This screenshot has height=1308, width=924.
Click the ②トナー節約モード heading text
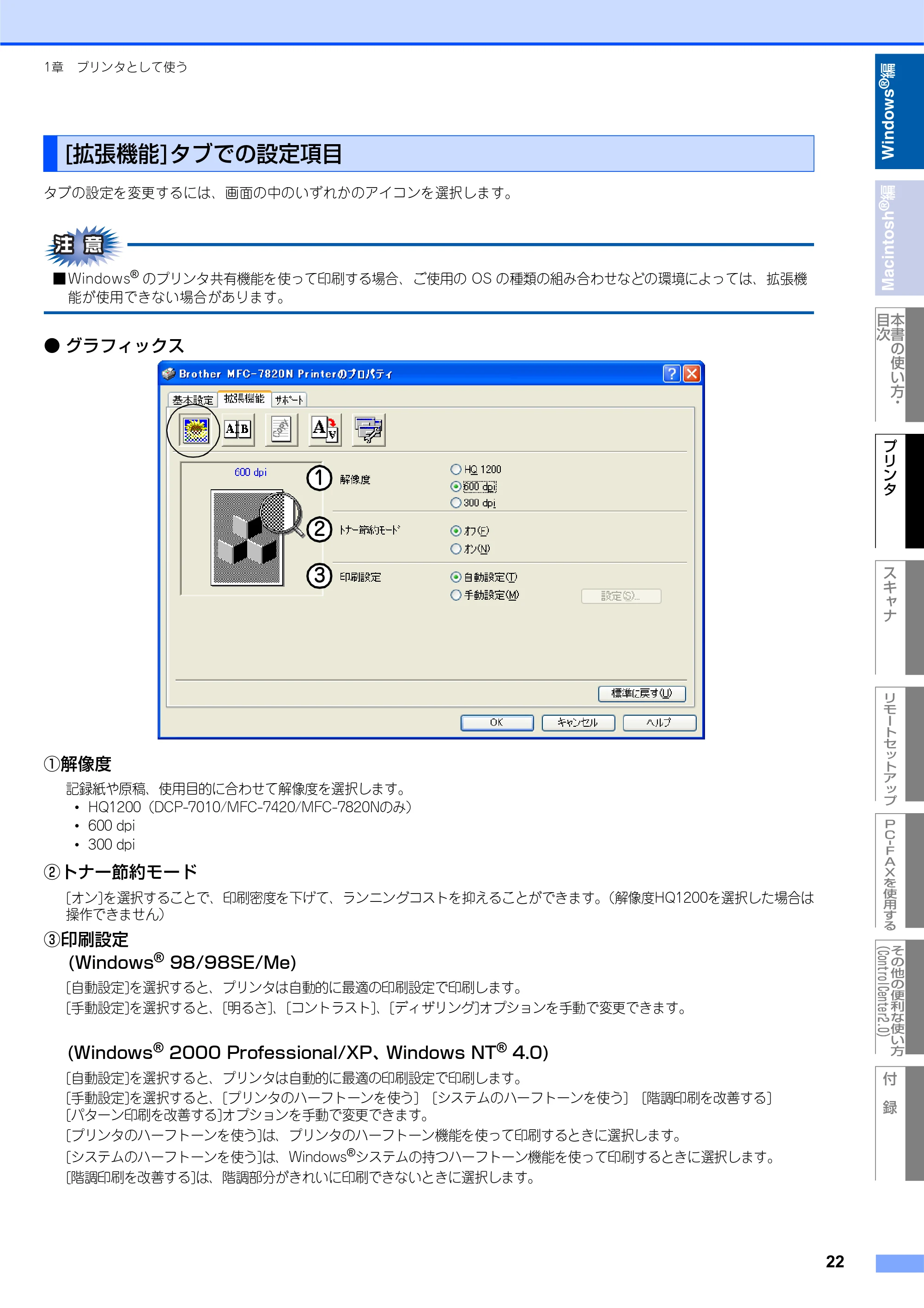tap(121, 872)
